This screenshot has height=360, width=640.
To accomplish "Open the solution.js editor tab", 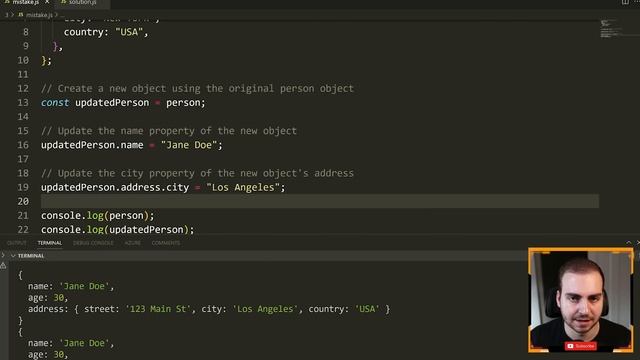I will 82,2.
